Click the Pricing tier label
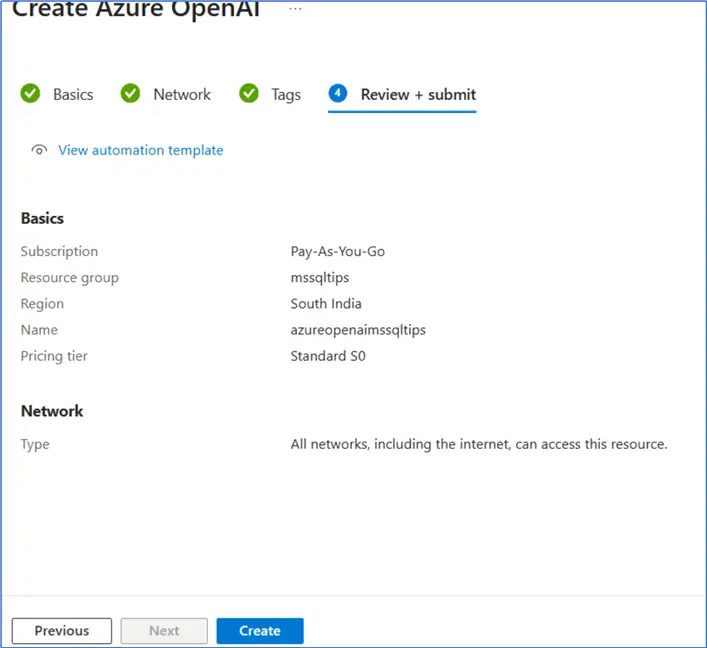 coord(54,356)
